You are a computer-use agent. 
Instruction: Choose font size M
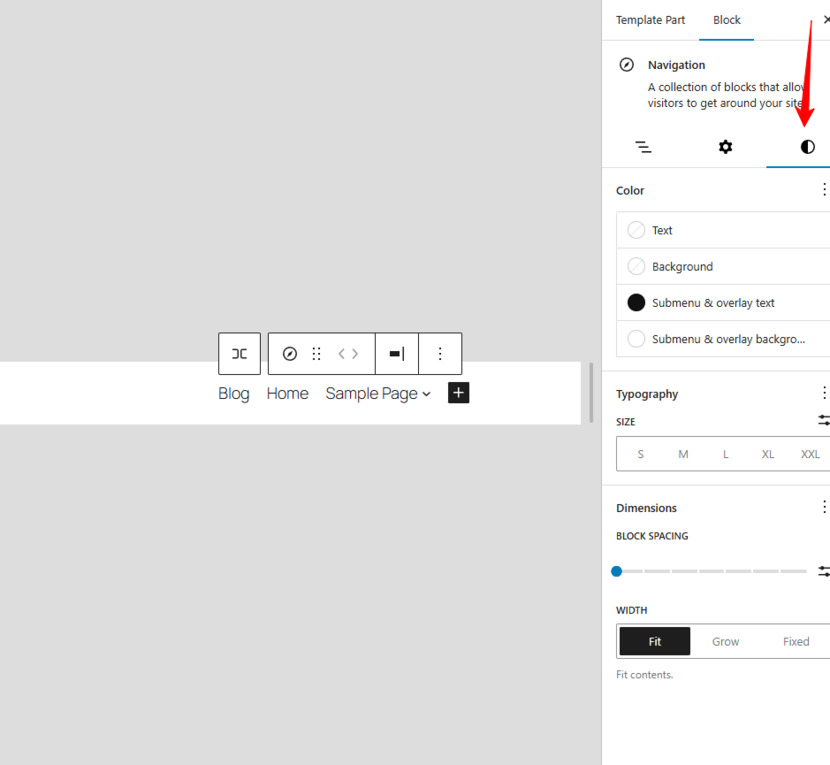pyautogui.click(x=683, y=454)
